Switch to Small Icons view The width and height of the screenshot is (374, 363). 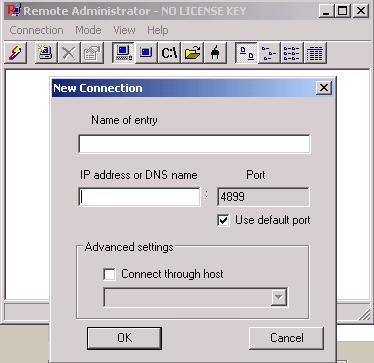[x=269, y=53]
